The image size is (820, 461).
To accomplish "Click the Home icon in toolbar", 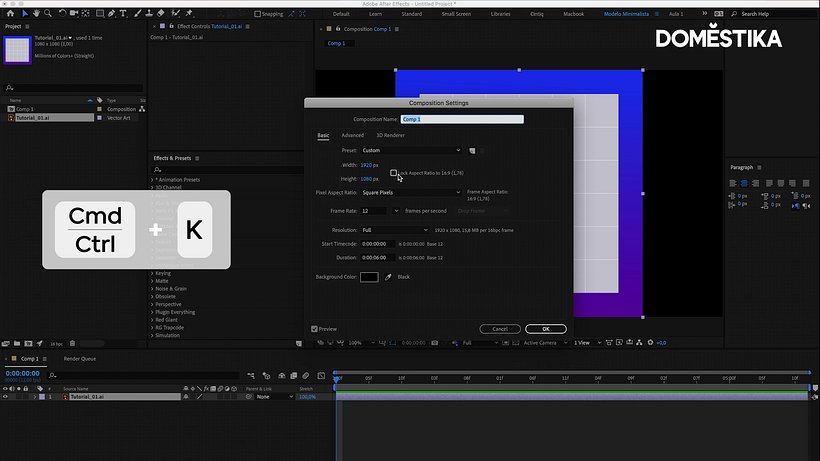I will tap(10, 14).
